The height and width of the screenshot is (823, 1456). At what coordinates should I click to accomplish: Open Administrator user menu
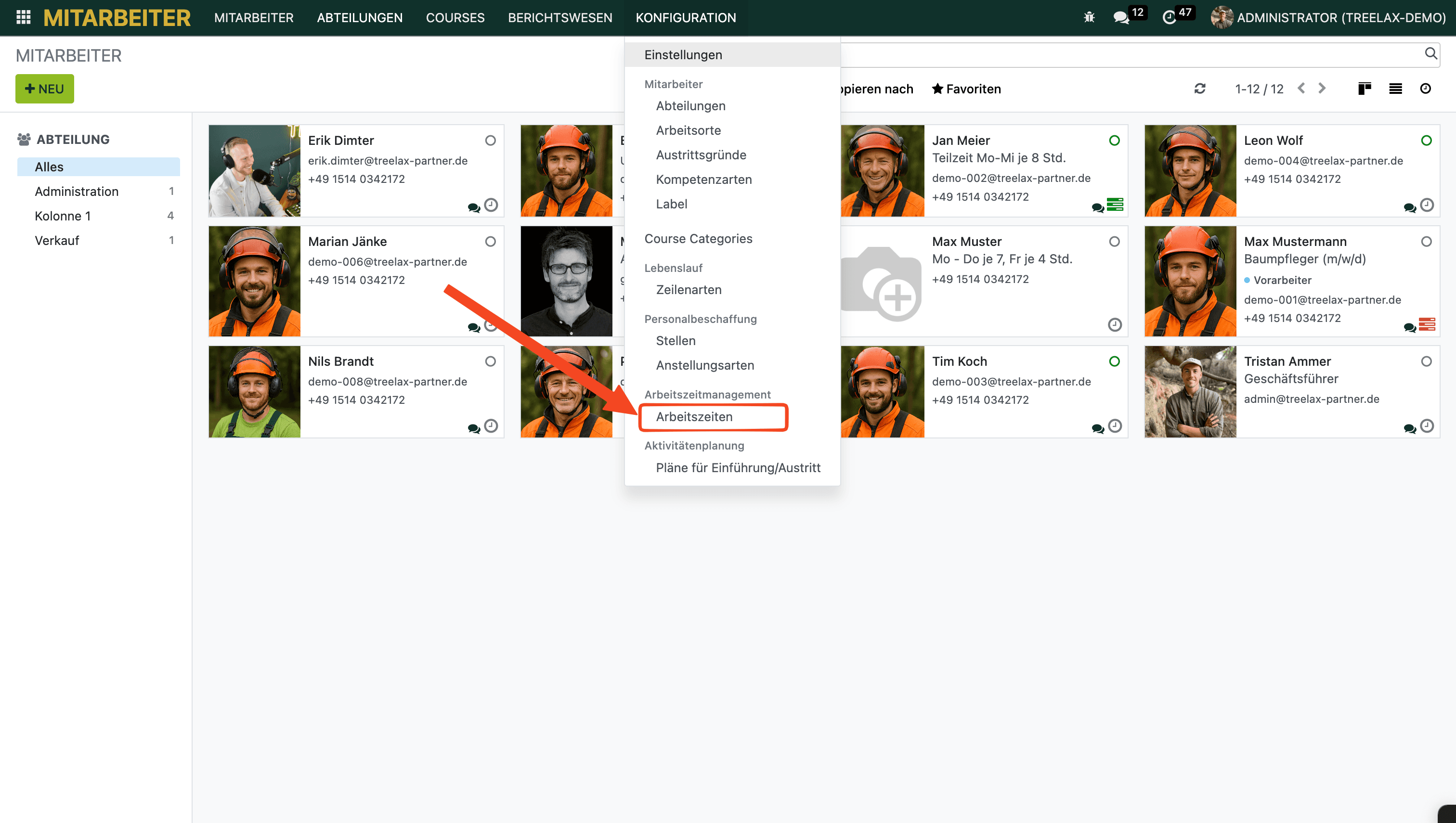click(1329, 17)
